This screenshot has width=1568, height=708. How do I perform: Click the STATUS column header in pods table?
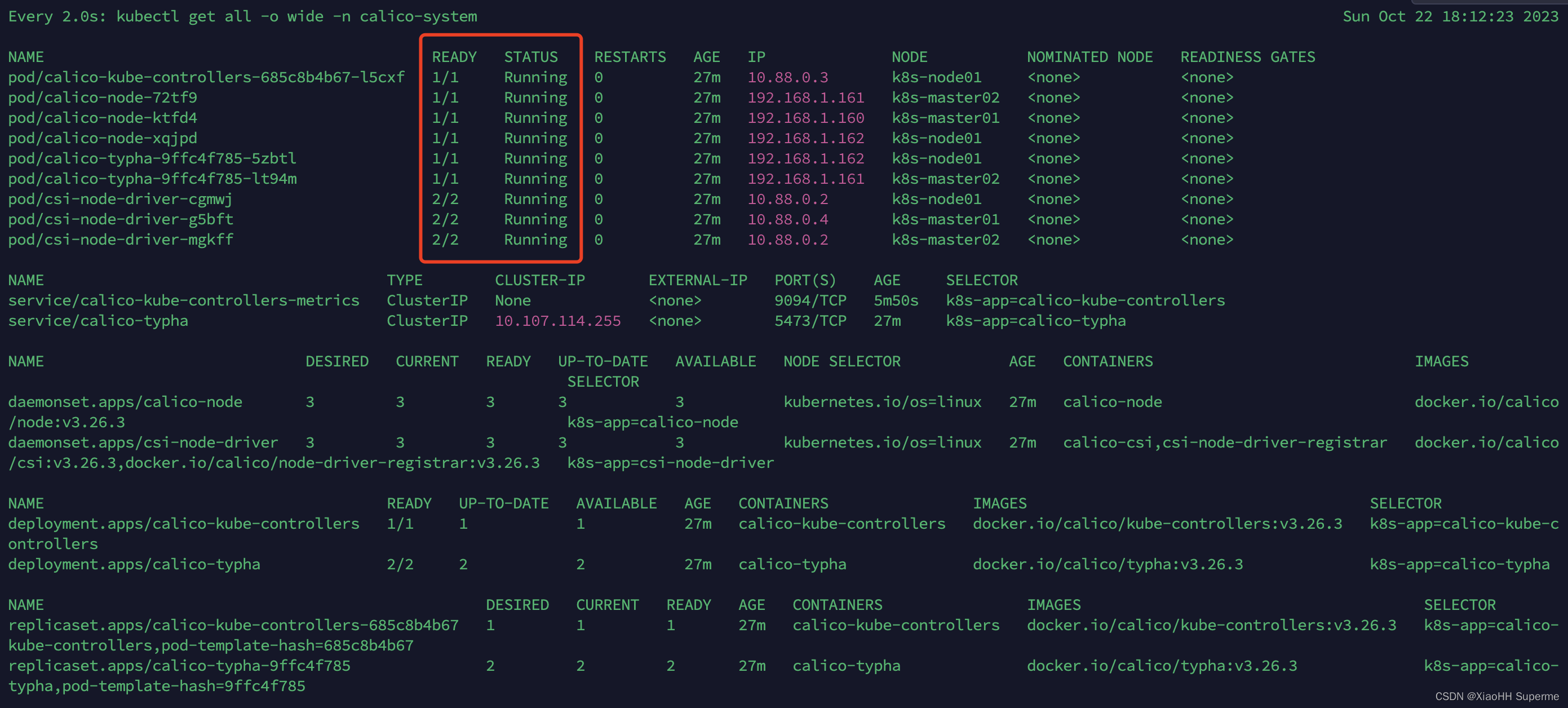pyautogui.click(x=531, y=56)
